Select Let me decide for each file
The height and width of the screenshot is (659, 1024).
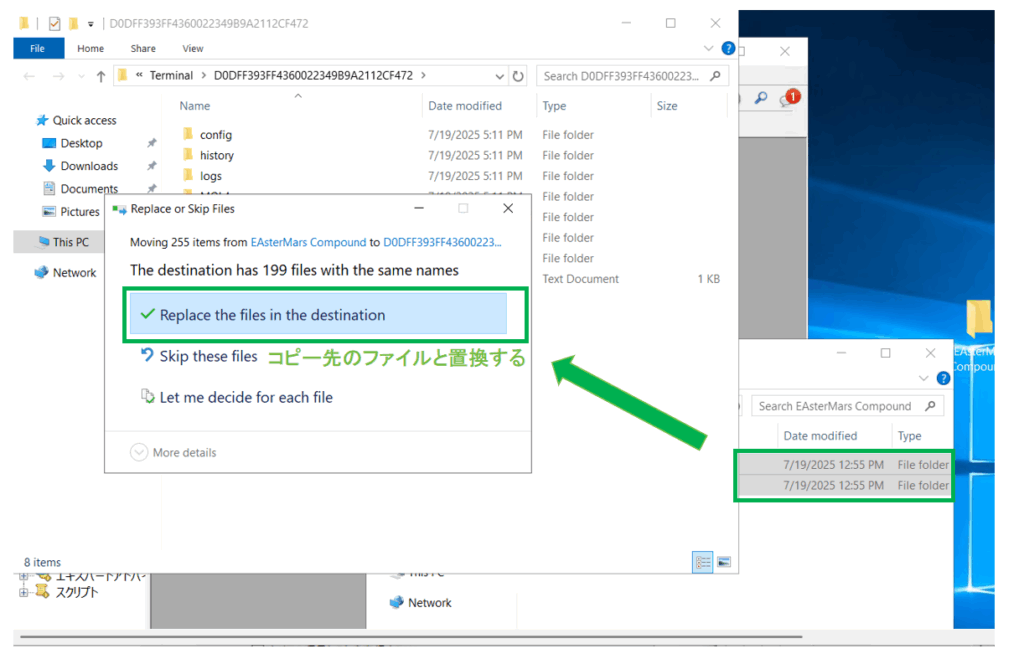246,397
